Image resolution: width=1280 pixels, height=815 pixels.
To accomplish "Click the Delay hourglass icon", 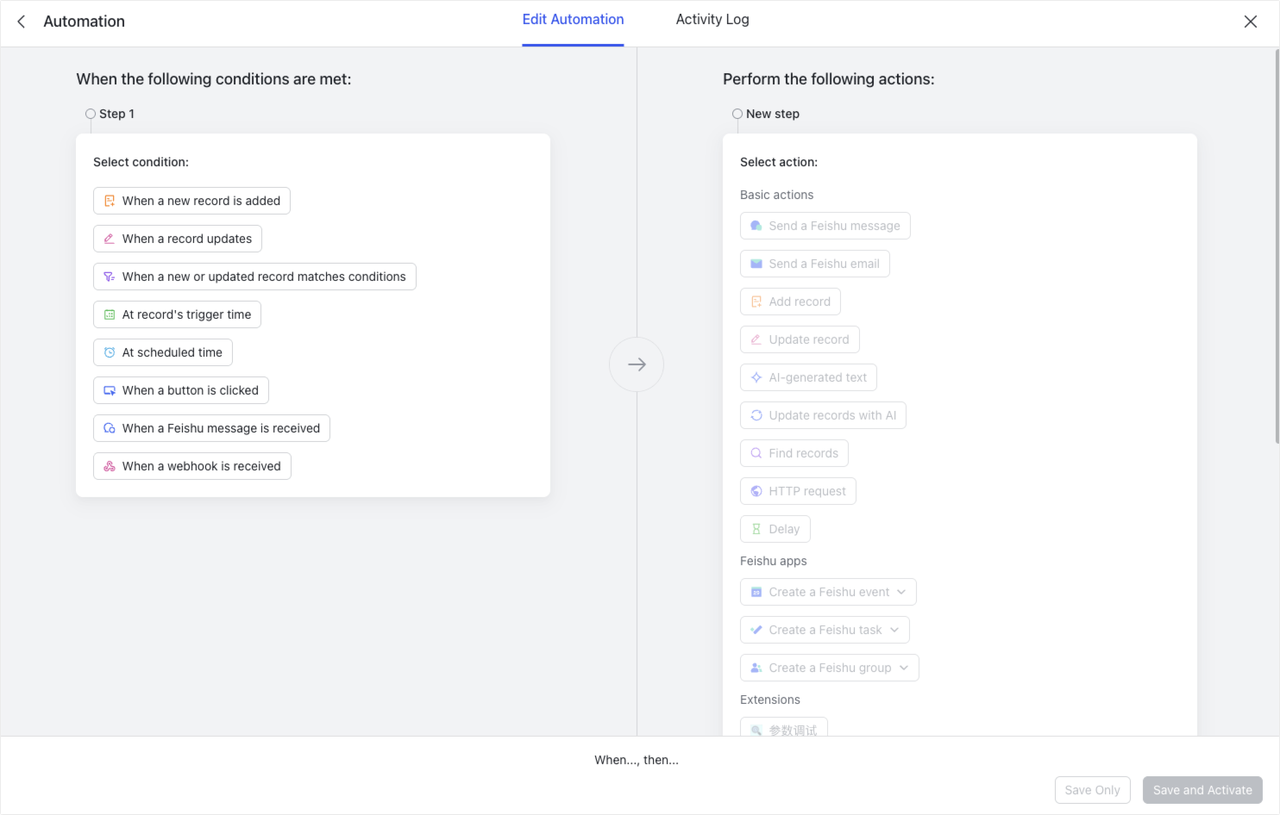I will (x=757, y=530).
